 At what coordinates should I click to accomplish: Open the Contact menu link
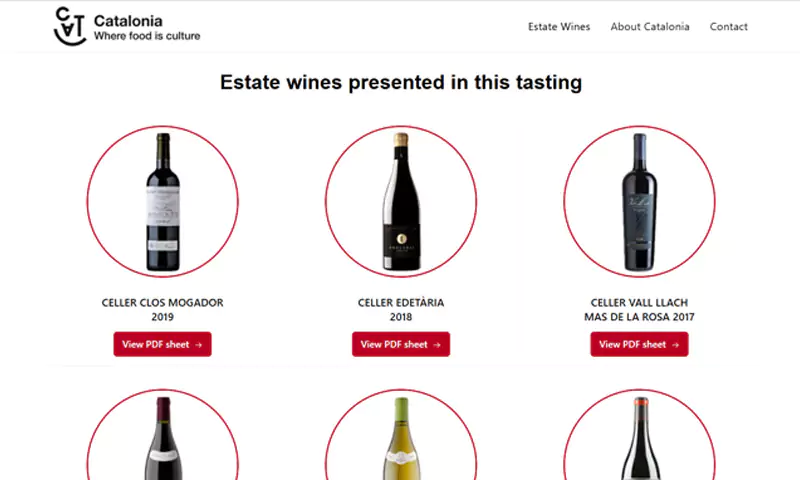coord(728,27)
